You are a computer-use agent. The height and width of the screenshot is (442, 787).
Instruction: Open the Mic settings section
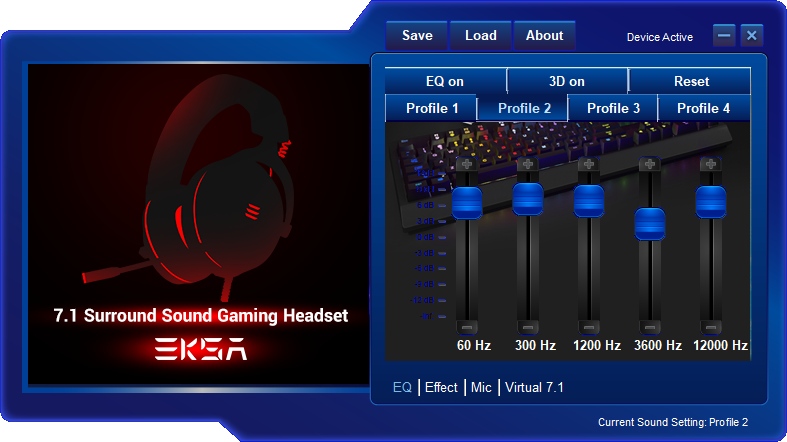481,387
